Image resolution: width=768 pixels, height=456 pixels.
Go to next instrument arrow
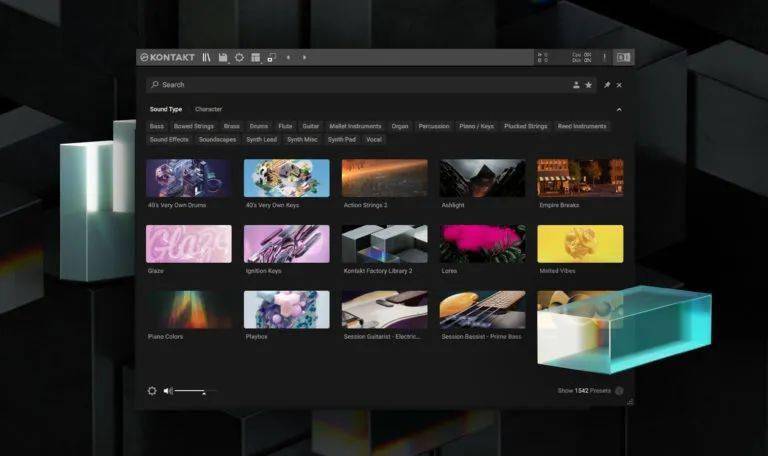click(304, 57)
